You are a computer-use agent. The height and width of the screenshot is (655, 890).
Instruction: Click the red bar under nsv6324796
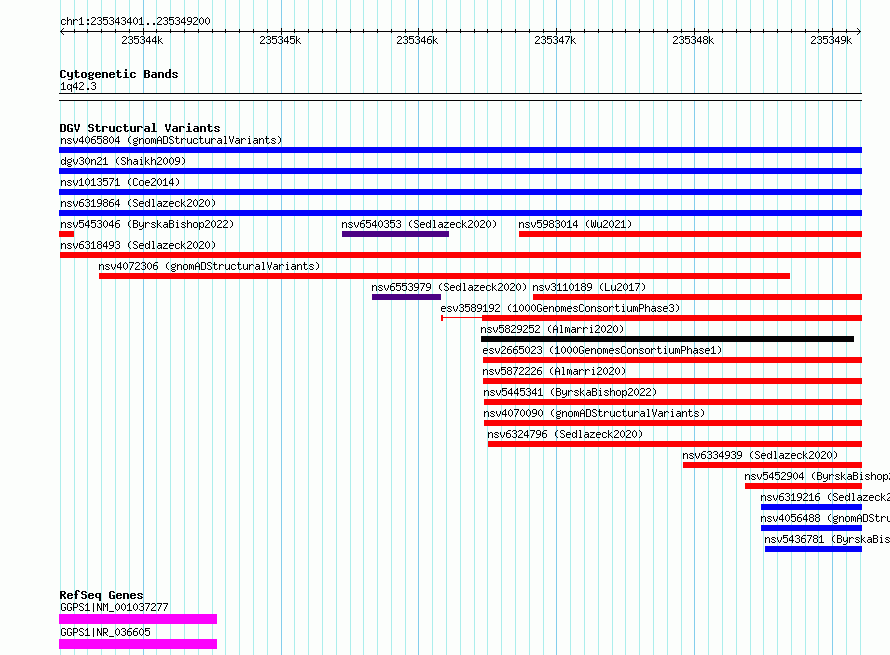pyautogui.click(x=675, y=444)
